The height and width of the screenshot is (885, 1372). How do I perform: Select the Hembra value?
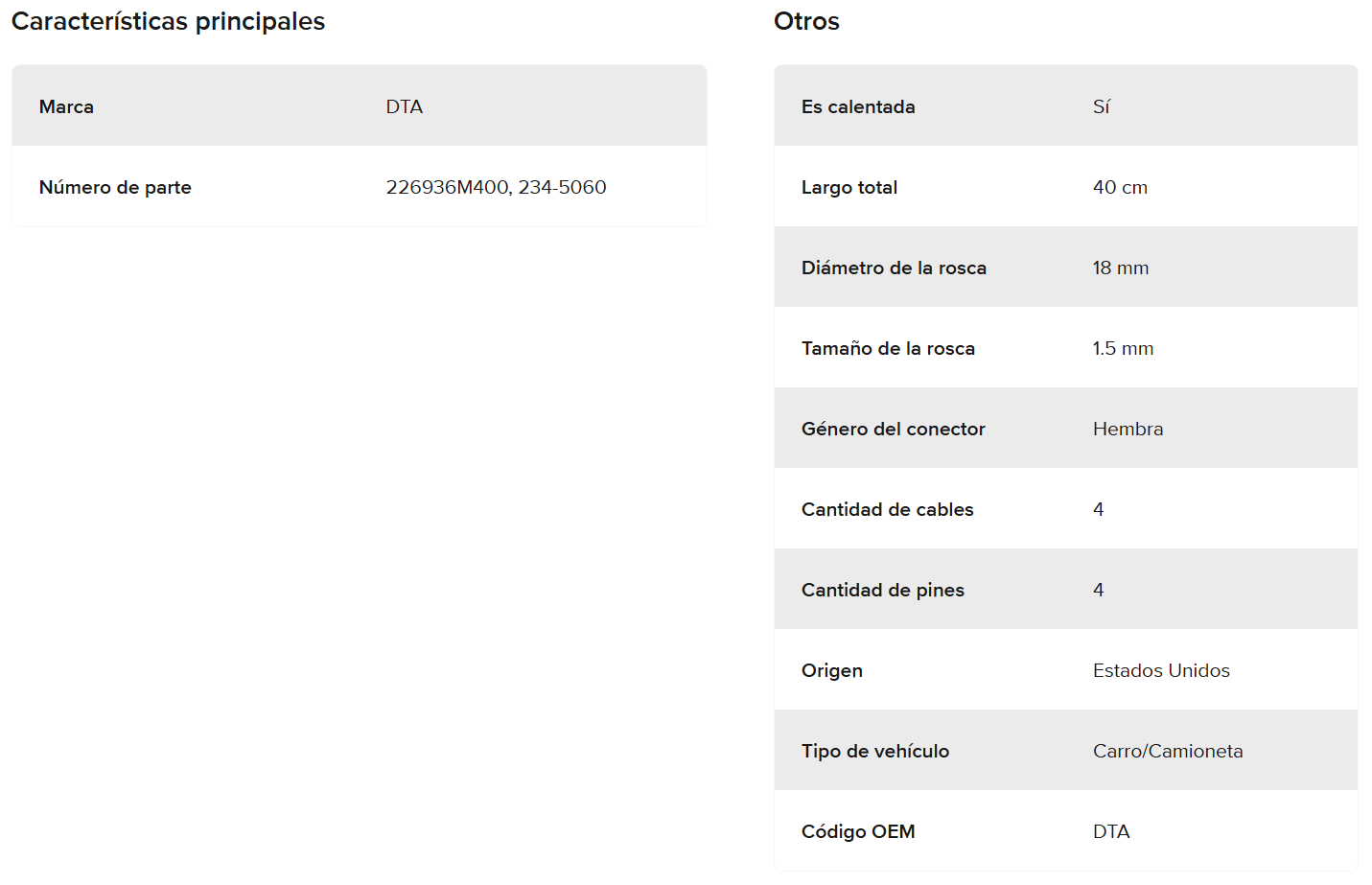(x=1128, y=429)
